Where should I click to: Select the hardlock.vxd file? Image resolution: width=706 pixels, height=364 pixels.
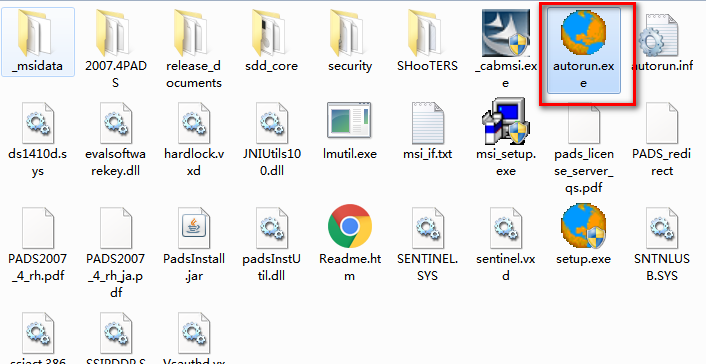194,140
